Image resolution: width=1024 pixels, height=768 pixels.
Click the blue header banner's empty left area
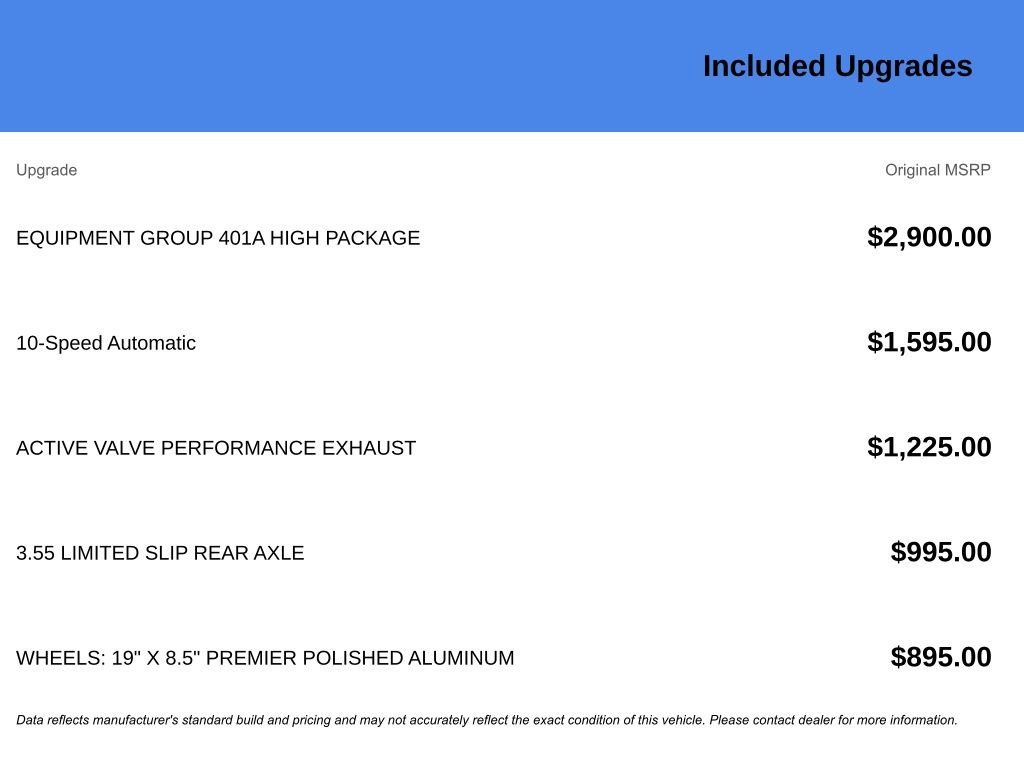click(x=300, y=66)
